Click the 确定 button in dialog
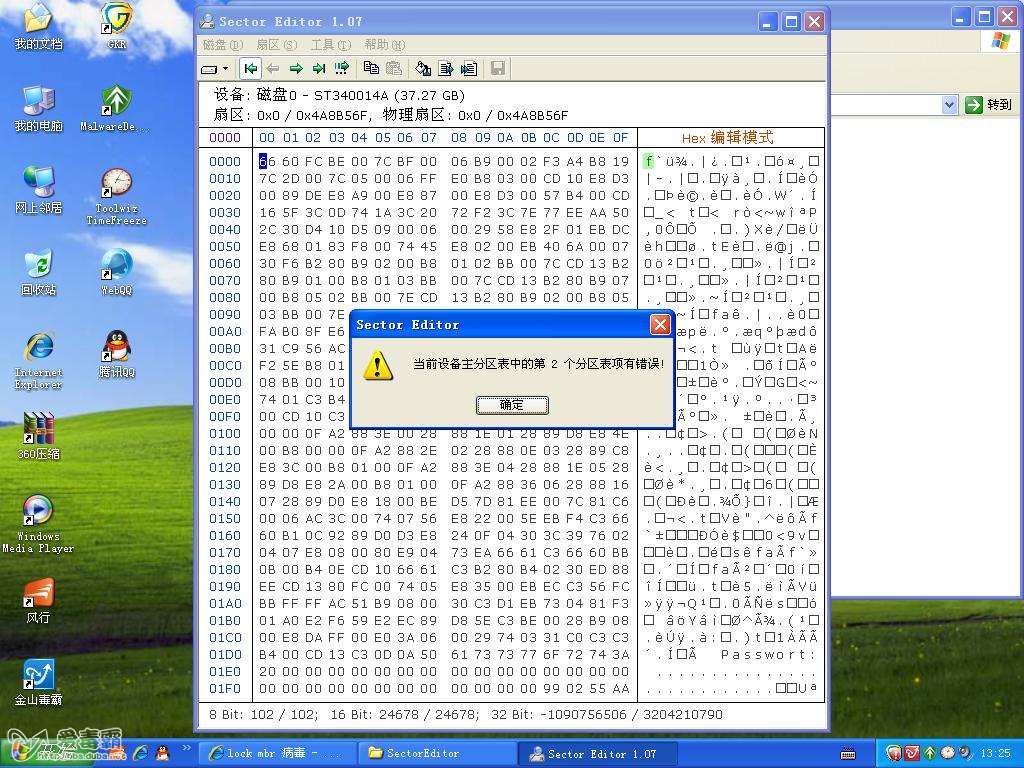The height and width of the screenshot is (768, 1024). pos(512,405)
